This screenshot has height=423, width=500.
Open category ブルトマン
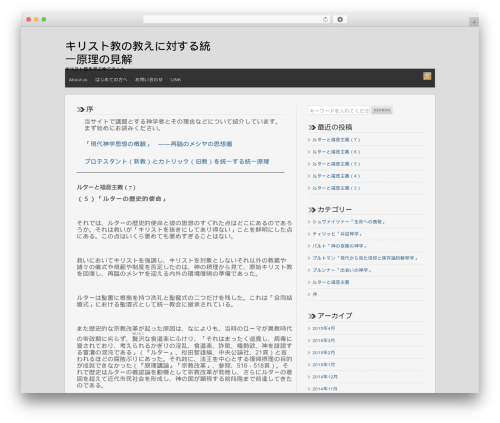click(x=365, y=258)
